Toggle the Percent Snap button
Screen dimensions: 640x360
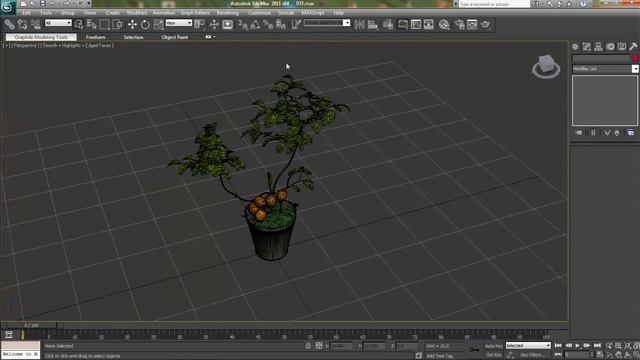[268, 25]
